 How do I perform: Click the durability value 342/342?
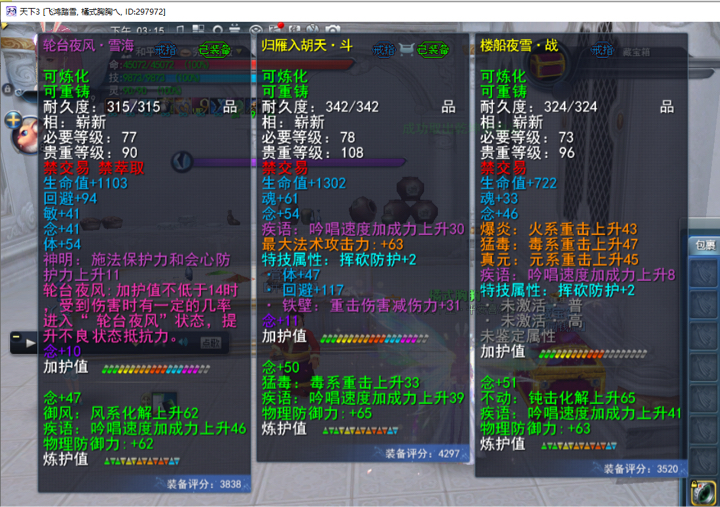tap(352, 107)
